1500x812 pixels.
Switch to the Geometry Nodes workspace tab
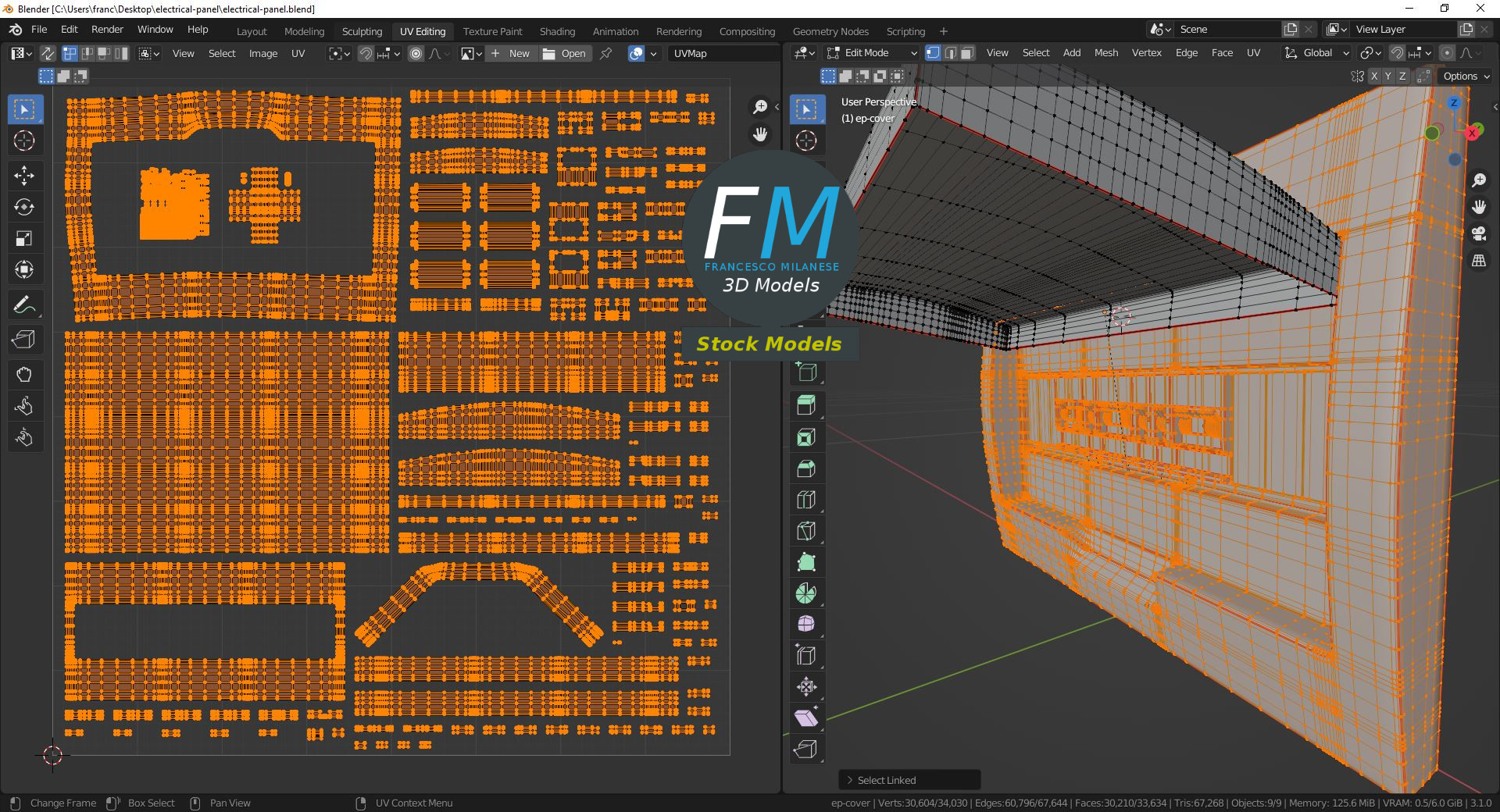[830, 31]
